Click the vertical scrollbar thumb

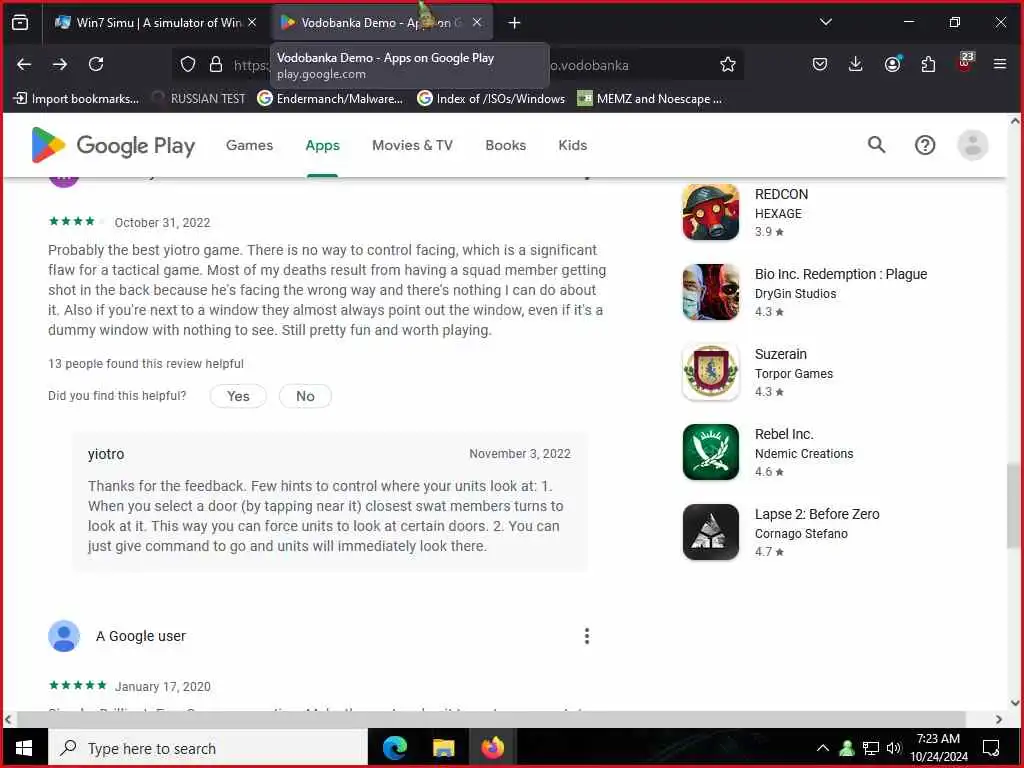click(x=1014, y=506)
